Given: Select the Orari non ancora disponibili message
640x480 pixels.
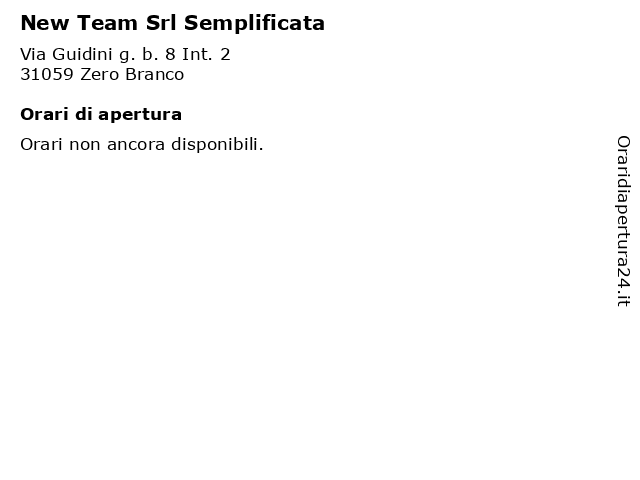Looking at the screenshot, I should 142,144.
